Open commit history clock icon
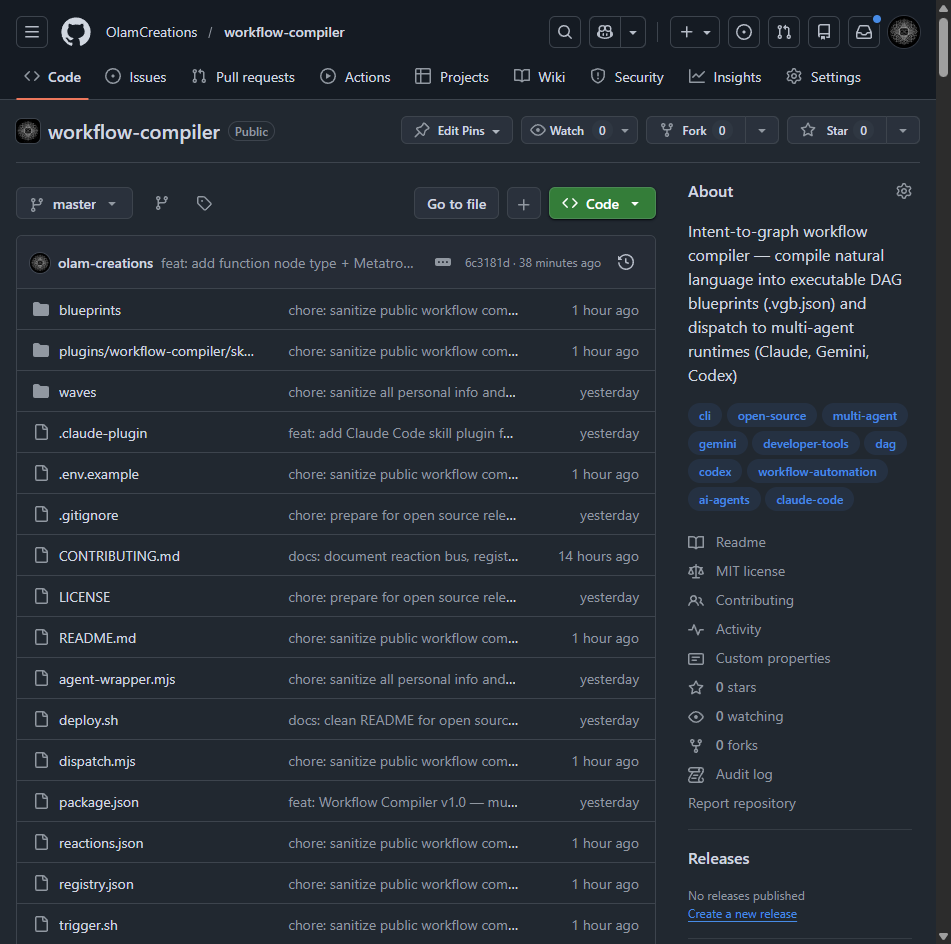 click(x=626, y=262)
